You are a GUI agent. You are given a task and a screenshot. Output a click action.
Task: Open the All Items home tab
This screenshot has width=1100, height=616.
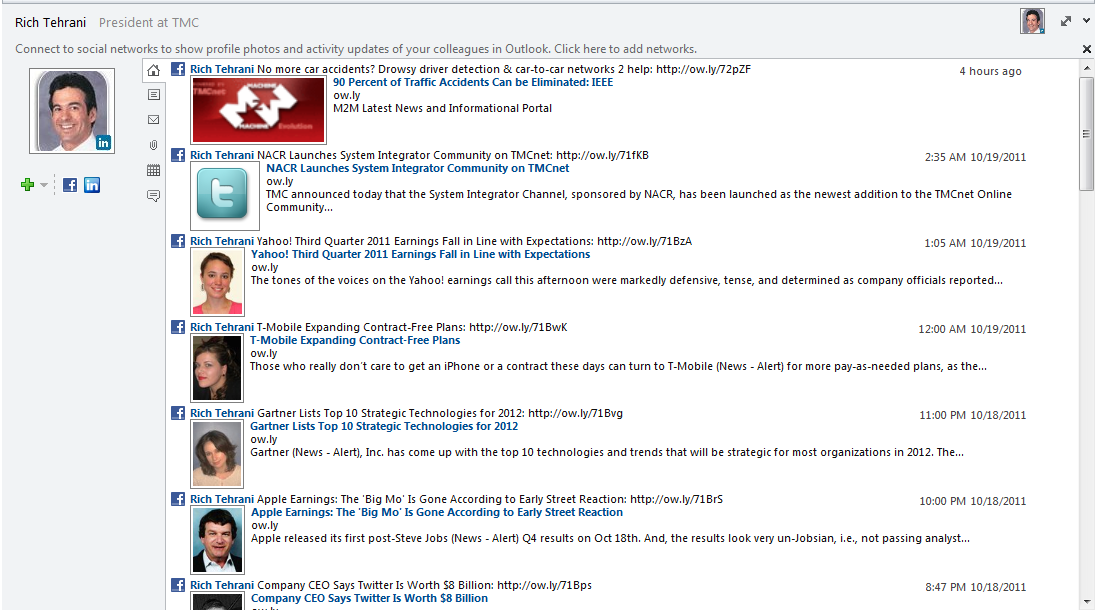coord(153,70)
